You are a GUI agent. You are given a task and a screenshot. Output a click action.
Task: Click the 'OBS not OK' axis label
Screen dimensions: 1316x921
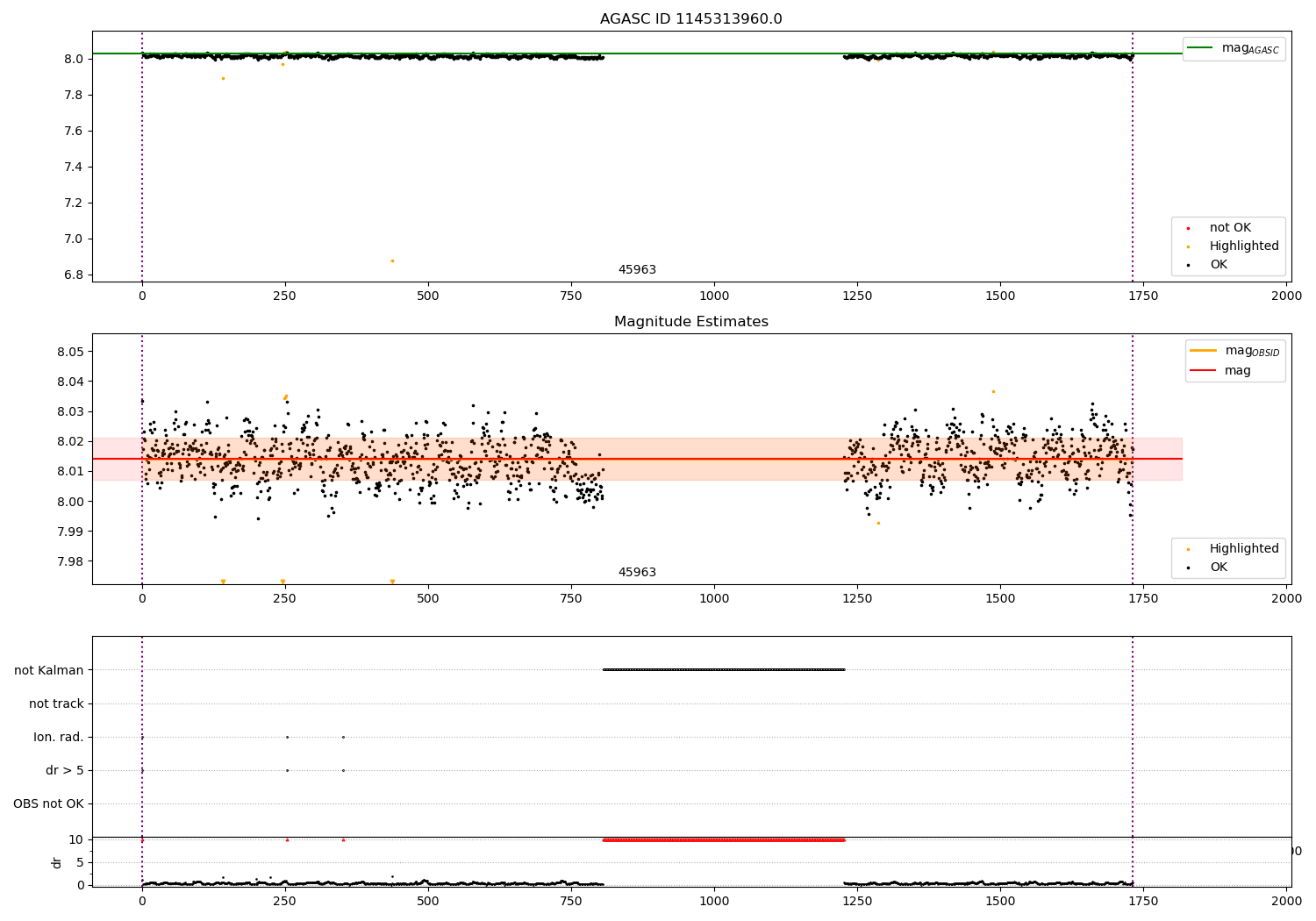pyautogui.click(x=48, y=803)
